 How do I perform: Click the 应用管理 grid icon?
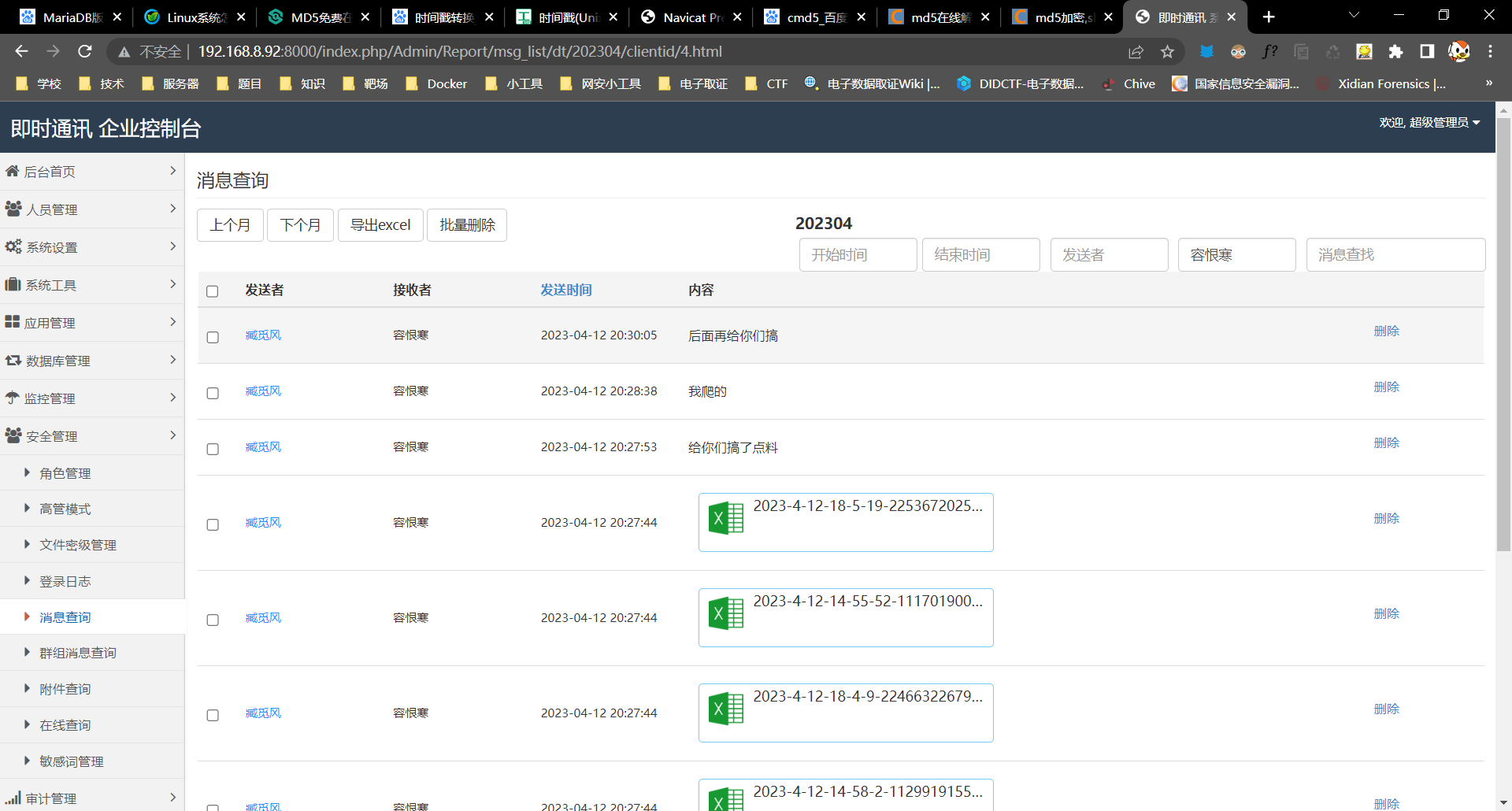tap(12, 322)
